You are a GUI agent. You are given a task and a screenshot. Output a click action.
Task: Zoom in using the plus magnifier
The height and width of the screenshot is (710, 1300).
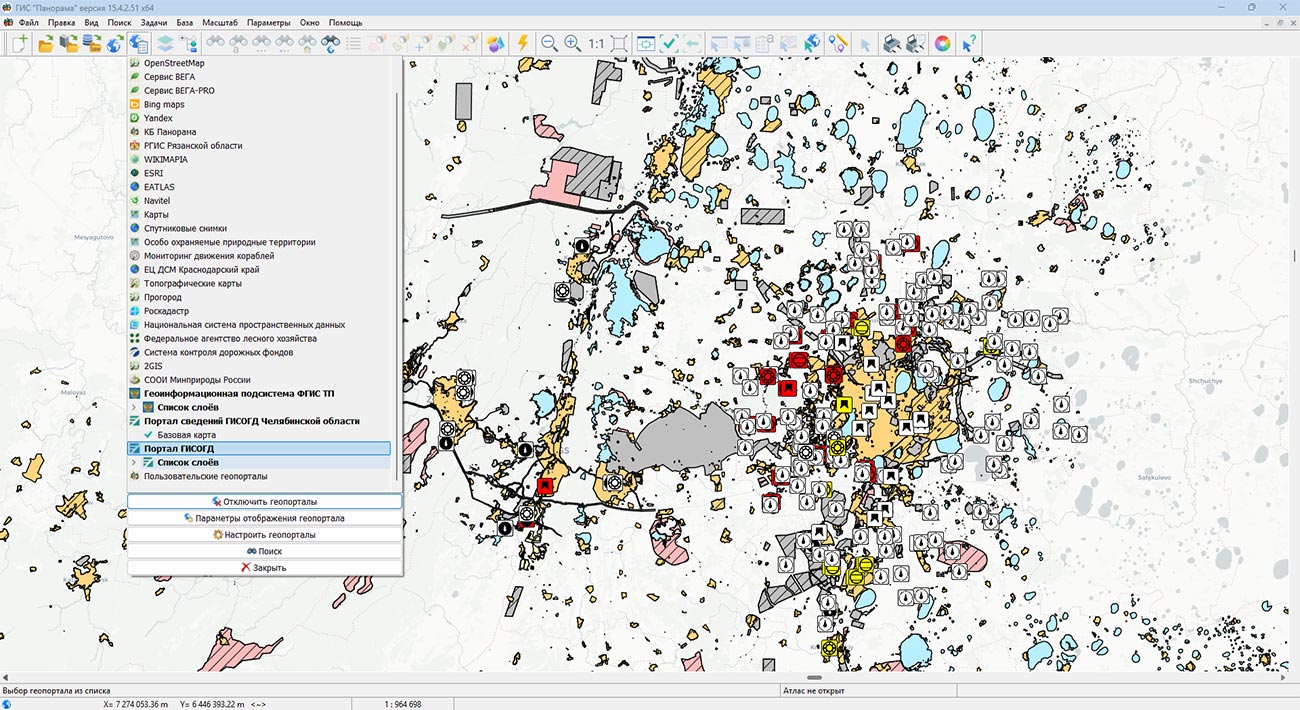click(572, 43)
